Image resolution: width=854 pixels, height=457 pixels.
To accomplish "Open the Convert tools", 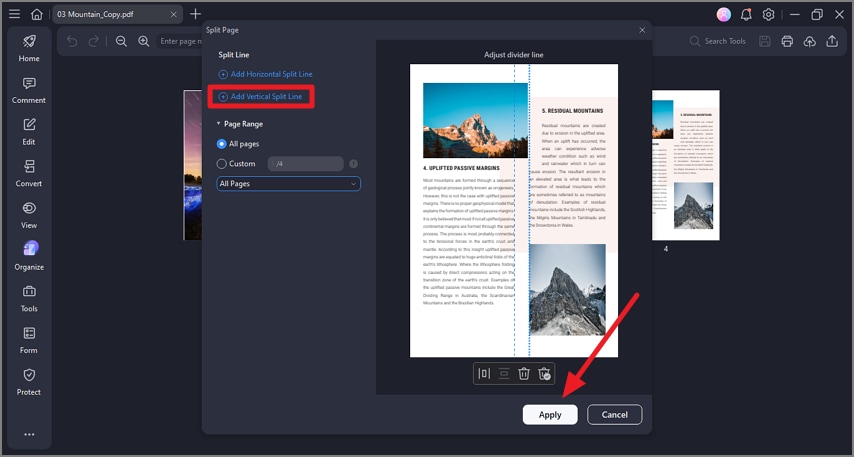I will [29, 174].
